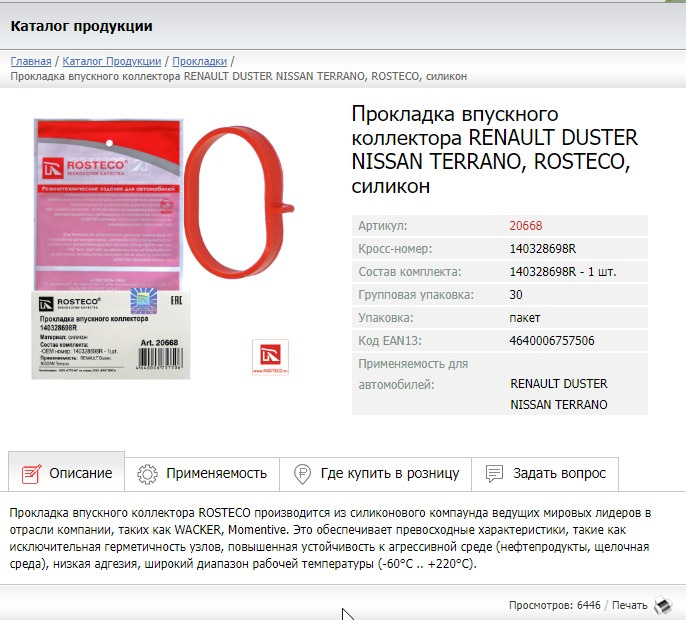
Task: Click the Кросс-номер: label
Action: click(395, 249)
